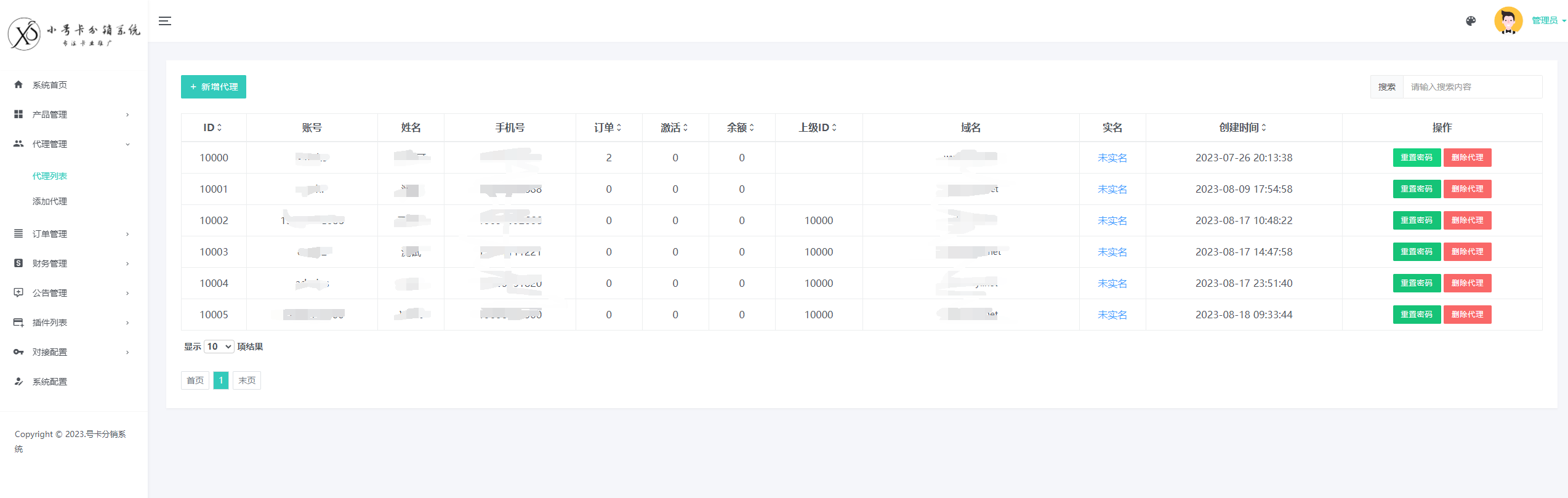Collapse the 代理管理 menu chevron
The width and height of the screenshot is (1568, 498).
click(x=127, y=144)
